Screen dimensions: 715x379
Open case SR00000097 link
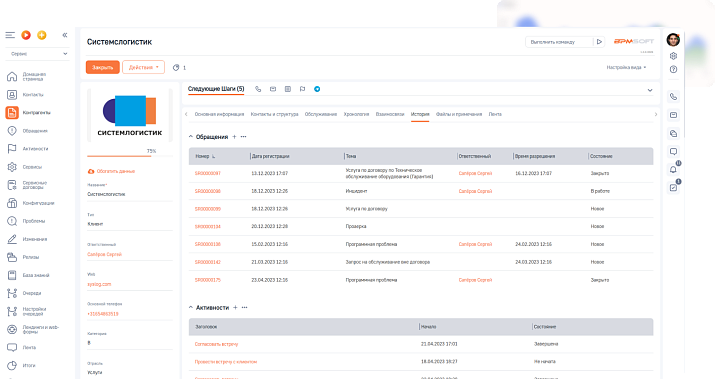coord(207,173)
